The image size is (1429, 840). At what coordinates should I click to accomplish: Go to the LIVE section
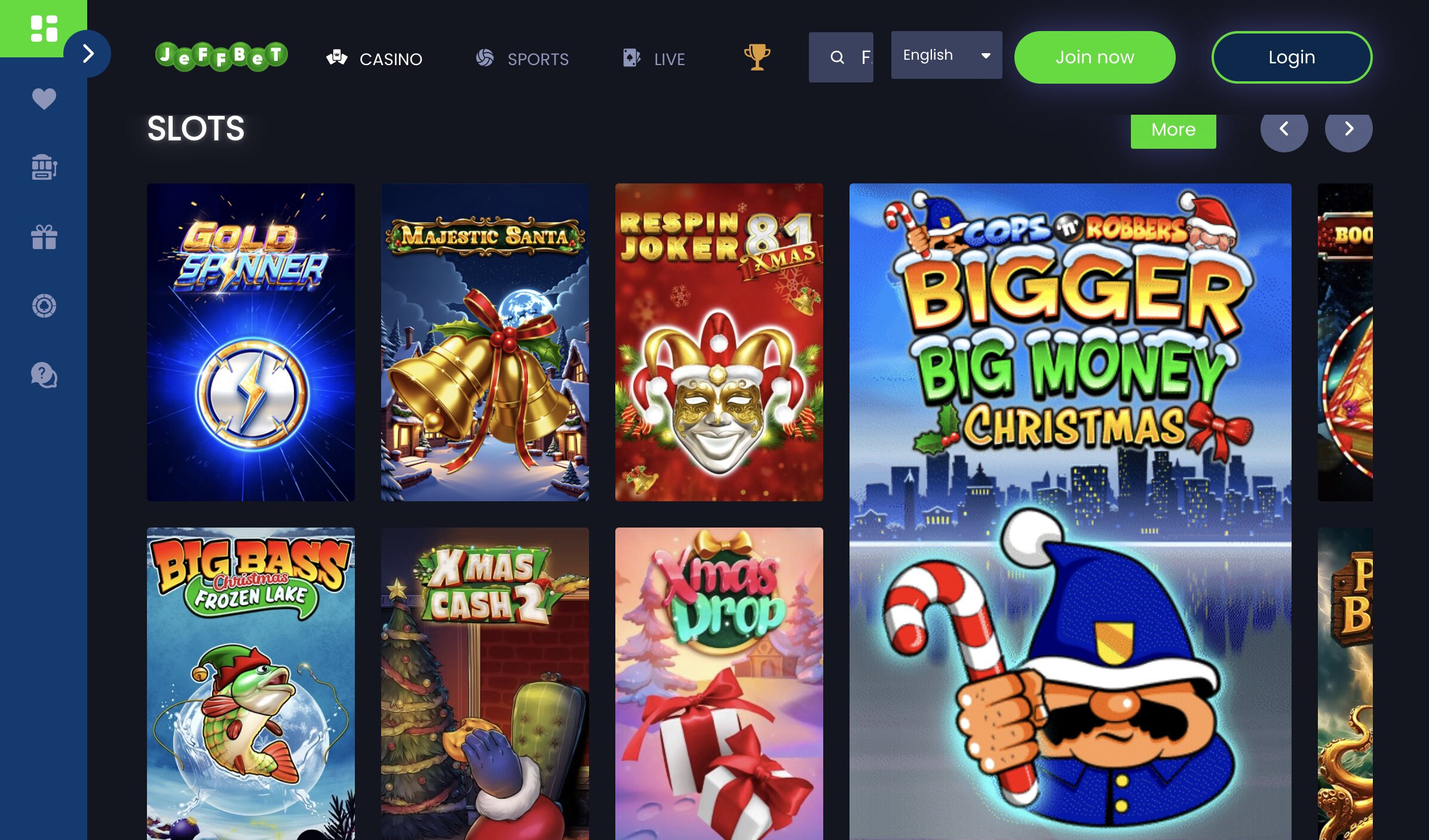coord(654,59)
